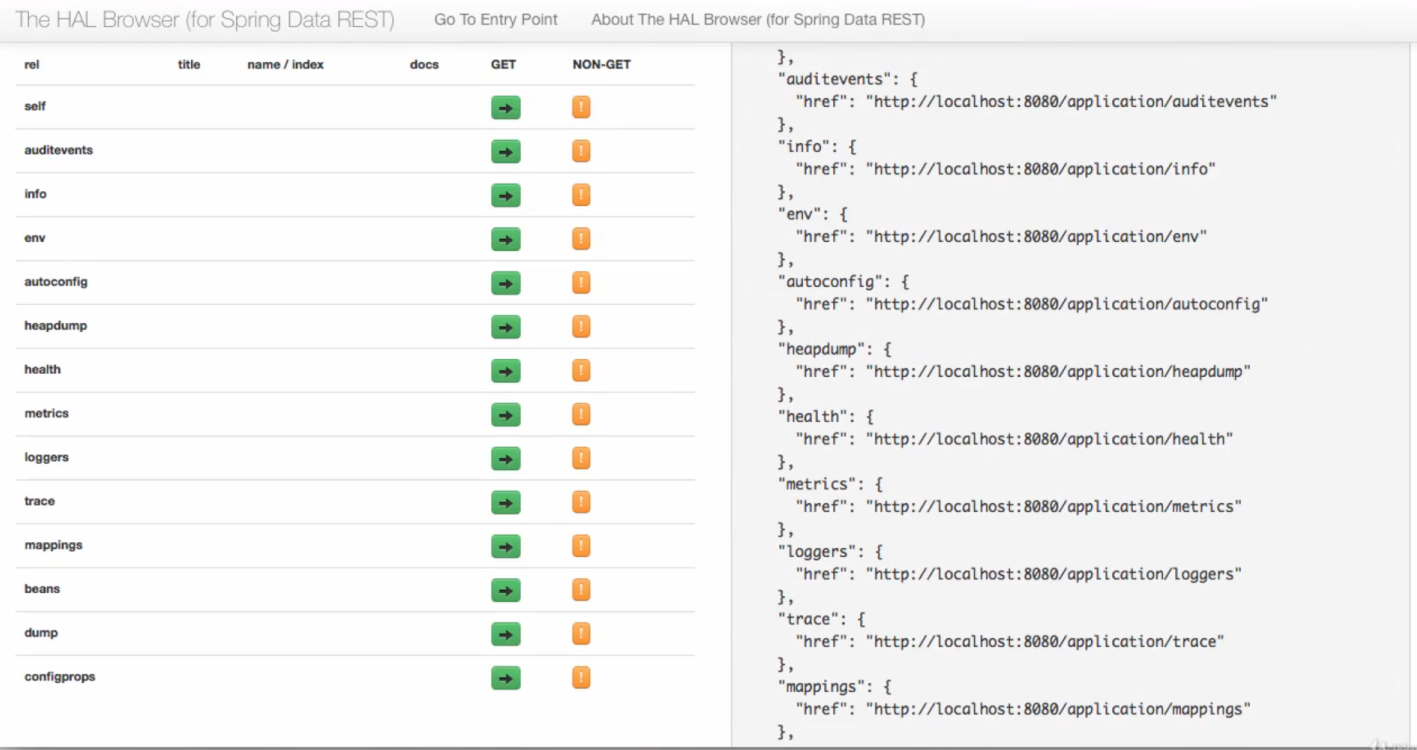The width and height of the screenshot is (1417, 750).
Task: Click The HAL Browser title link
Action: point(204,19)
